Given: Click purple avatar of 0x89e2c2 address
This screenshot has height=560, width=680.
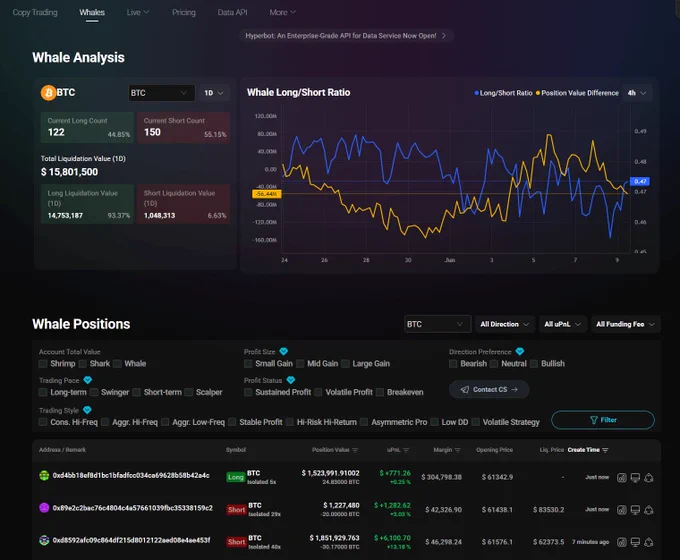Looking at the screenshot, I should (x=44, y=508).
